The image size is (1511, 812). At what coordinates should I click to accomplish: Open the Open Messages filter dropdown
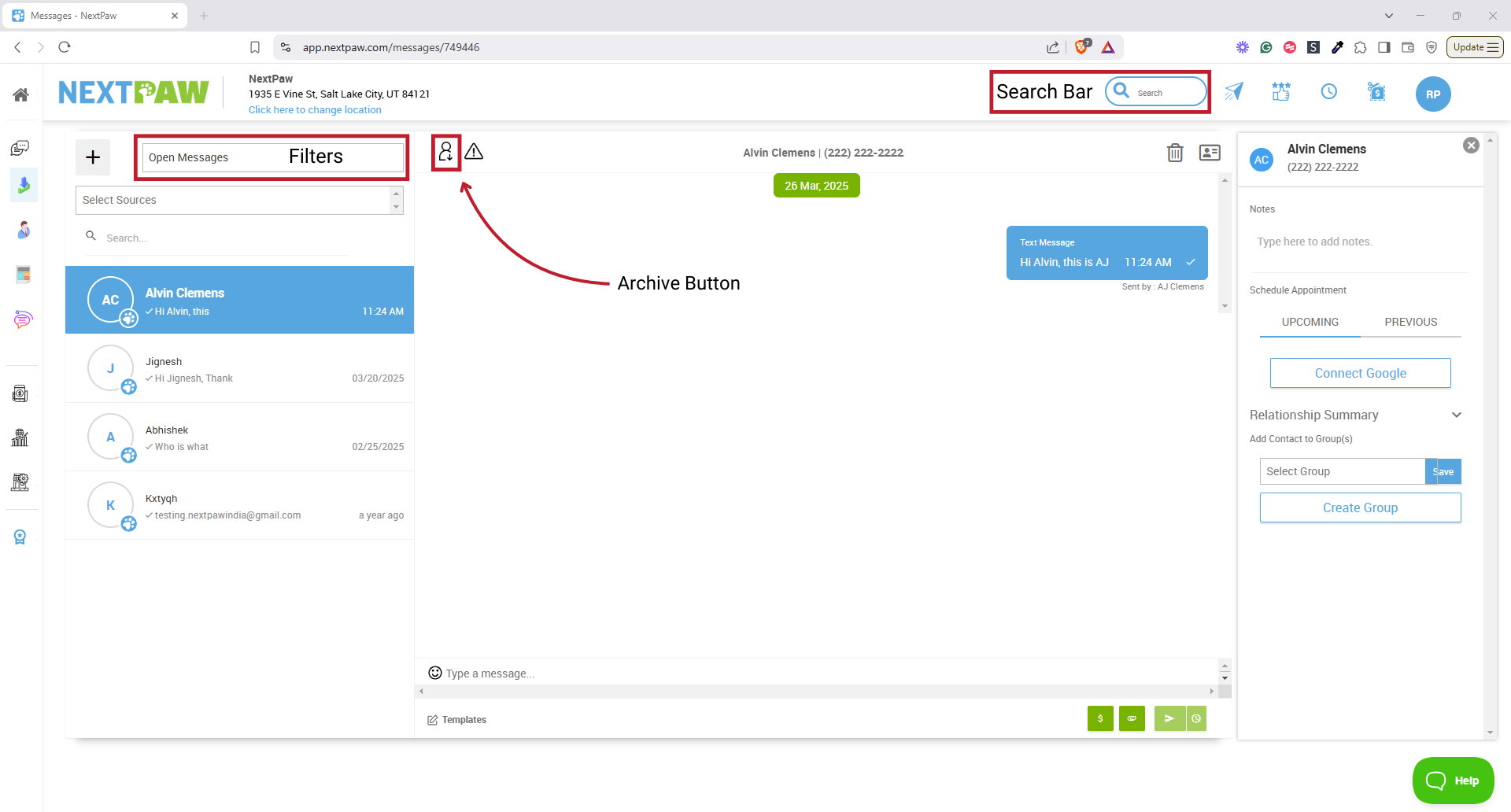tap(272, 157)
